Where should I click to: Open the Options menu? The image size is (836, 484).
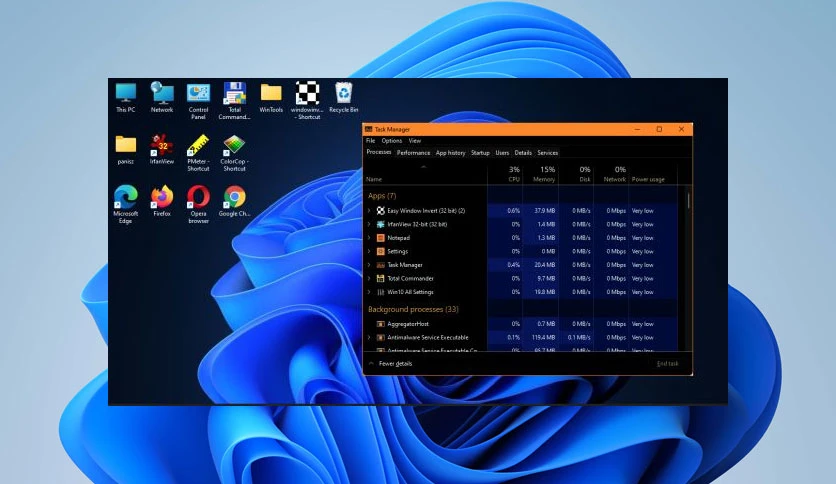tap(392, 141)
